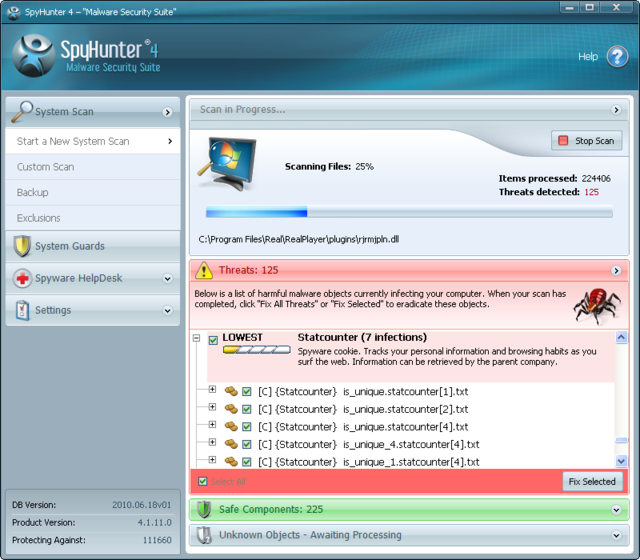Click the title bar SpyHunter app icon
640x560 pixels.
pyautogui.click(x=13, y=12)
